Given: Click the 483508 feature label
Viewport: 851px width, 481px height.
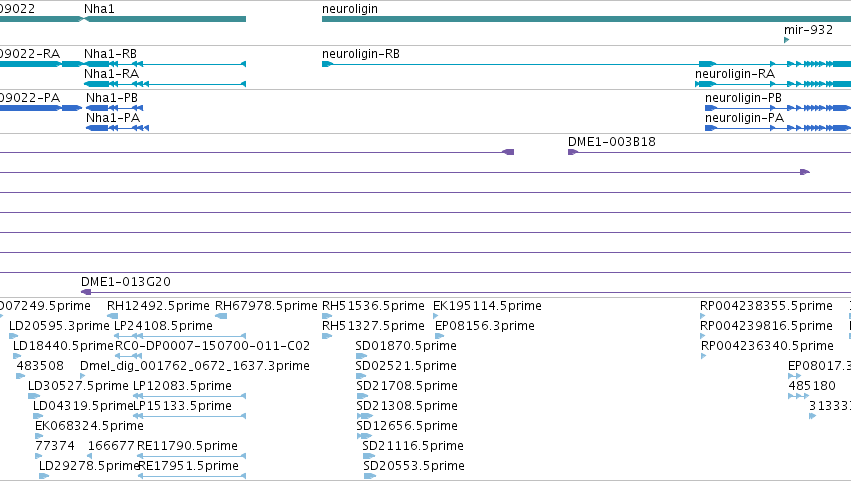Looking at the screenshot, I should pyautogui.click(x=40, y=366).
